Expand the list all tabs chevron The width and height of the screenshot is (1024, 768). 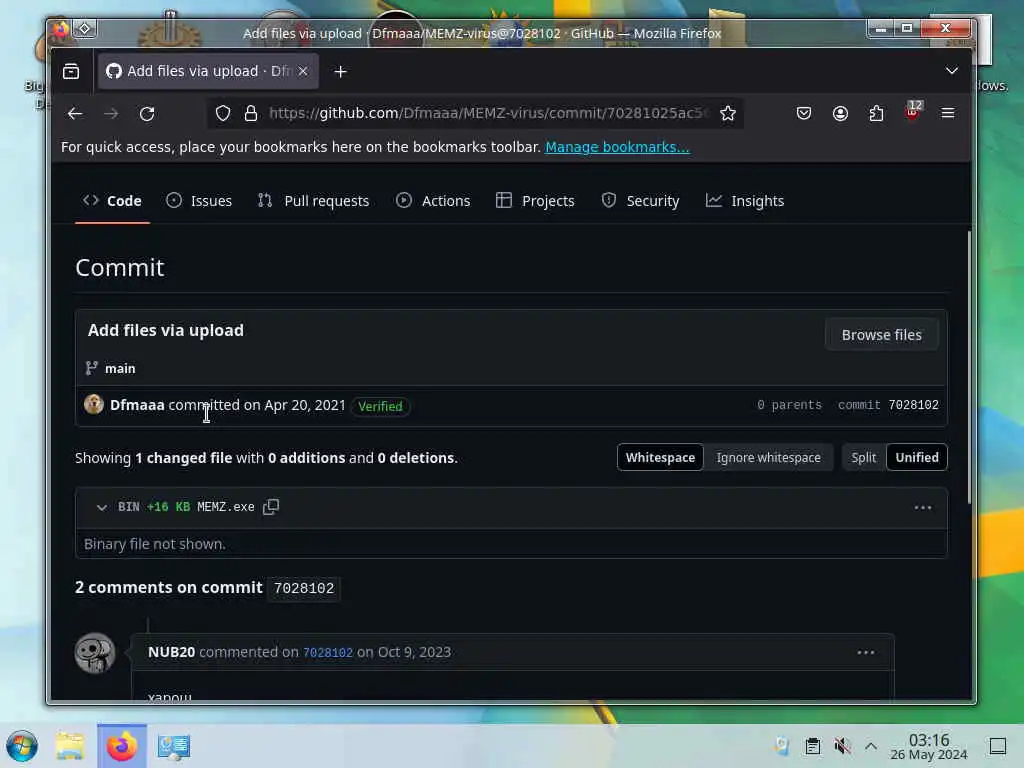click(952, 71)
